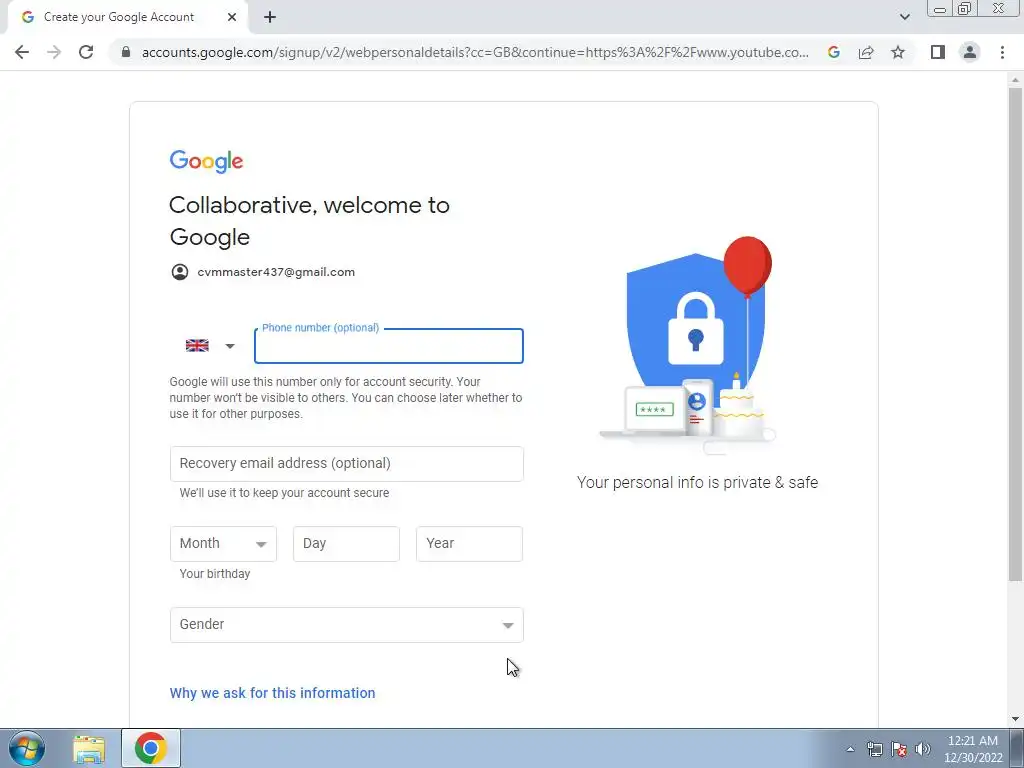The image size is (1024, 768).
Task: Click the Recovery email address field
Action: pyautogui.click(x=347, y=464)
